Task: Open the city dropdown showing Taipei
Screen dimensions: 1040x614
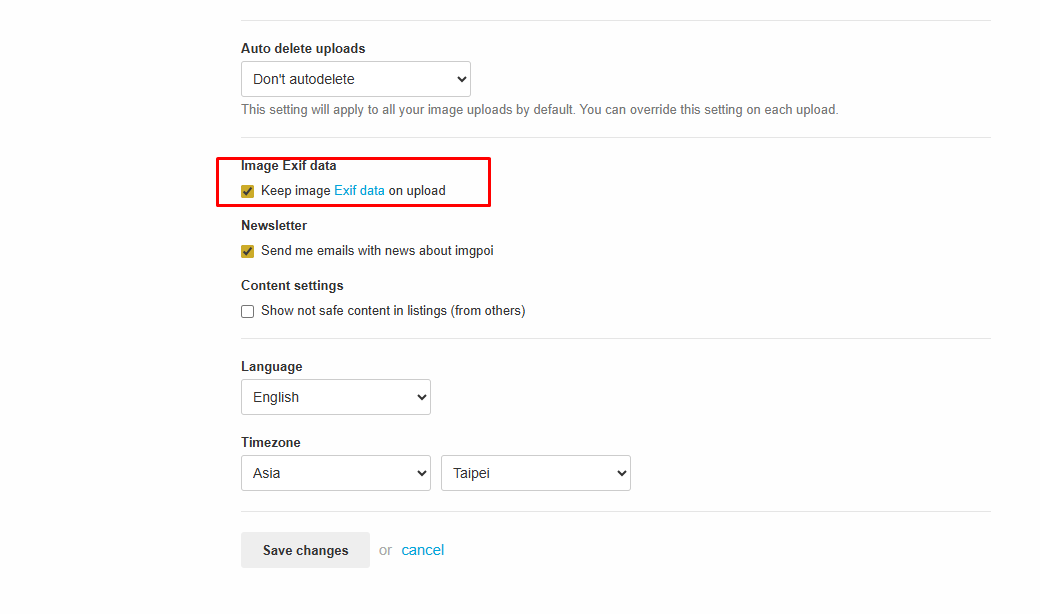Action: tap(535, 473)
